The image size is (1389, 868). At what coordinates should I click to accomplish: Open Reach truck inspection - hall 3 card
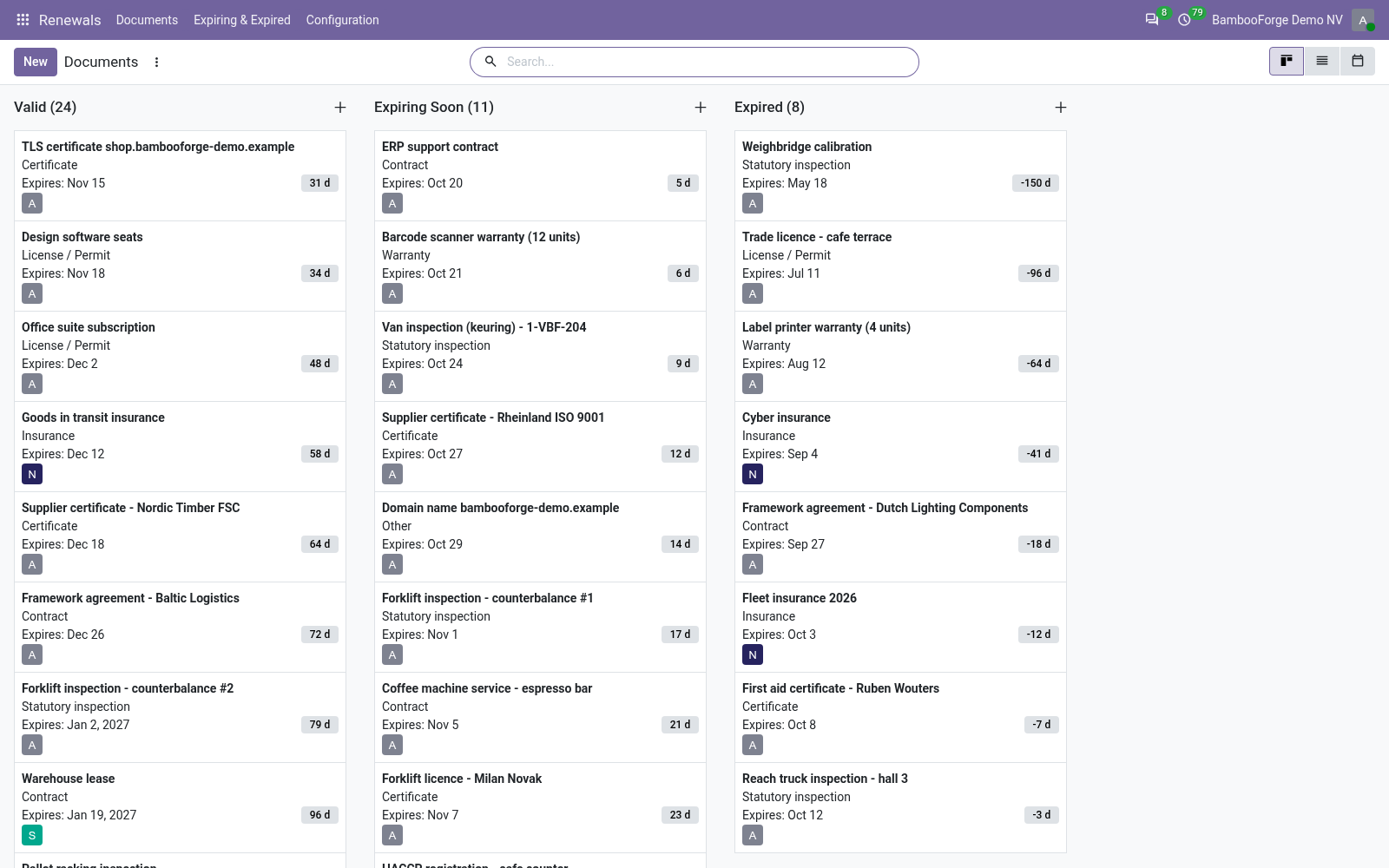pyautogui.click(x=900, y=807)
